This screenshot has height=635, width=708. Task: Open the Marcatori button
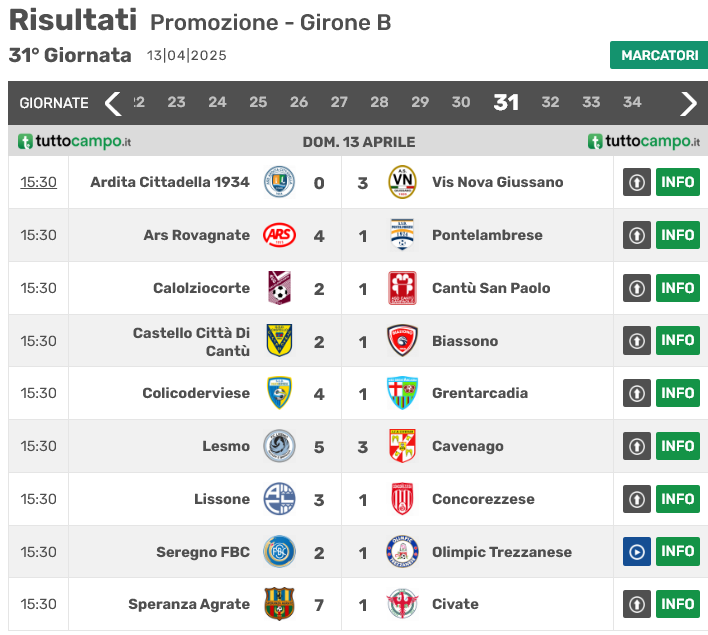coord(659,55)
